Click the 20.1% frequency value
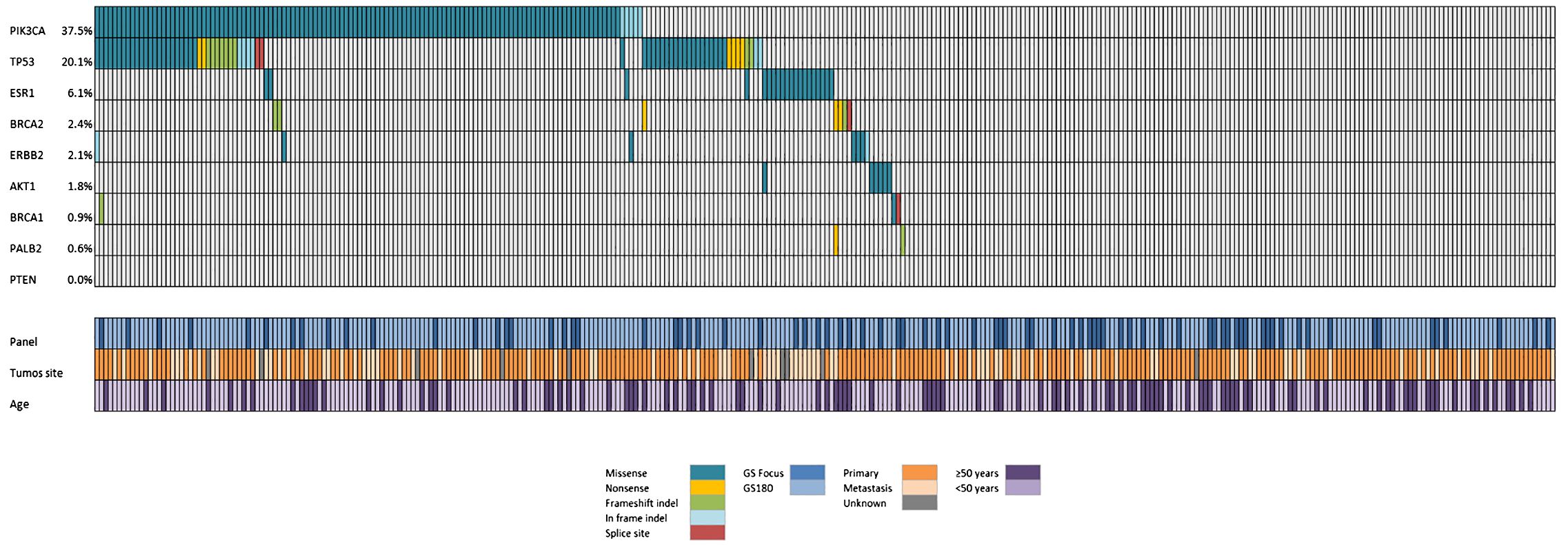1568x545 pixels. (x=77, y=62)
